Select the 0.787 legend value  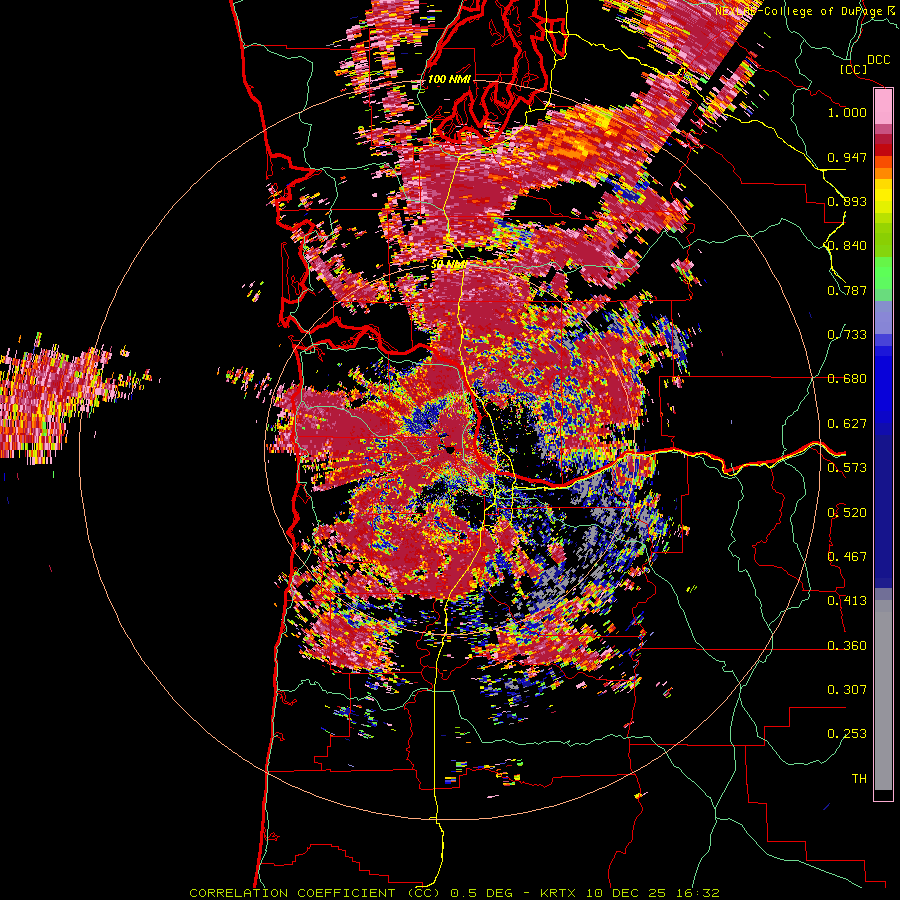[847, 290]
